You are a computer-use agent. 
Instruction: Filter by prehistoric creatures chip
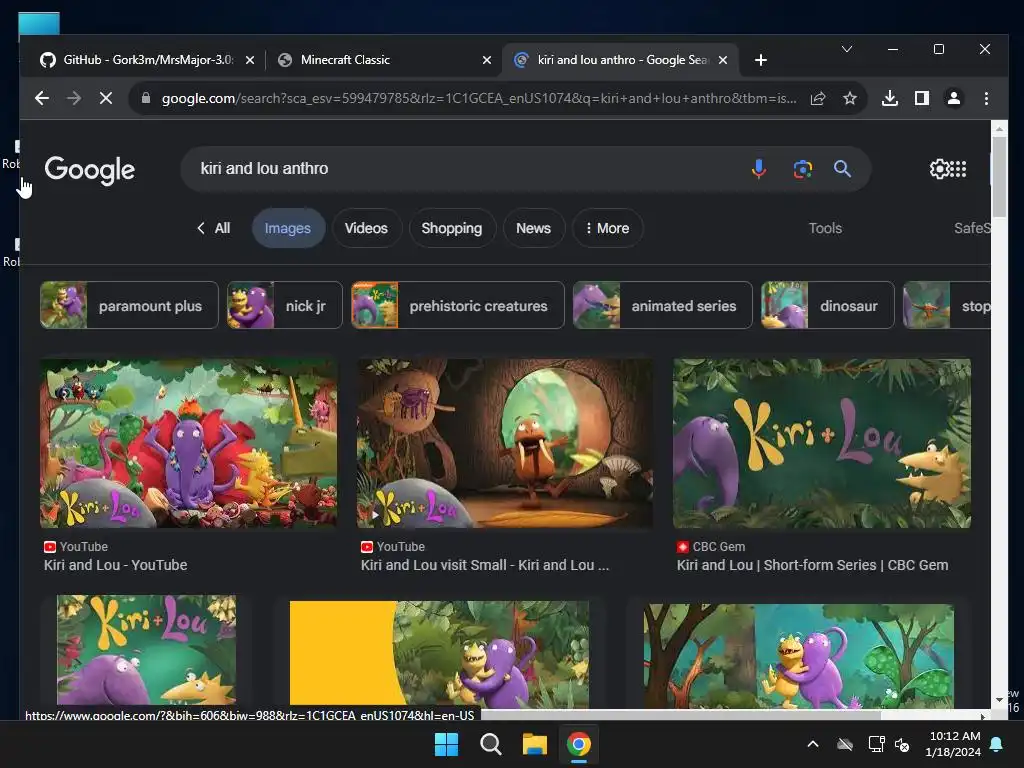point(458,305)
